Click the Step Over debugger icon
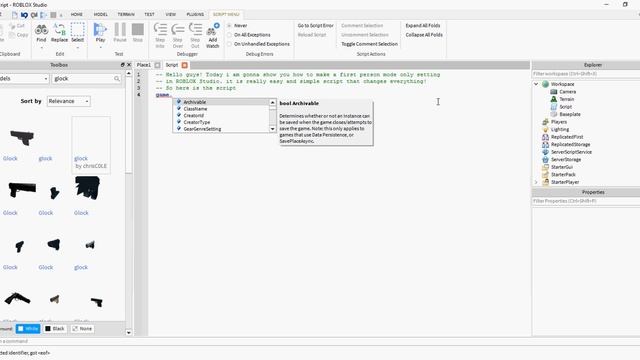Screen dimensions: 640x360 178,29
